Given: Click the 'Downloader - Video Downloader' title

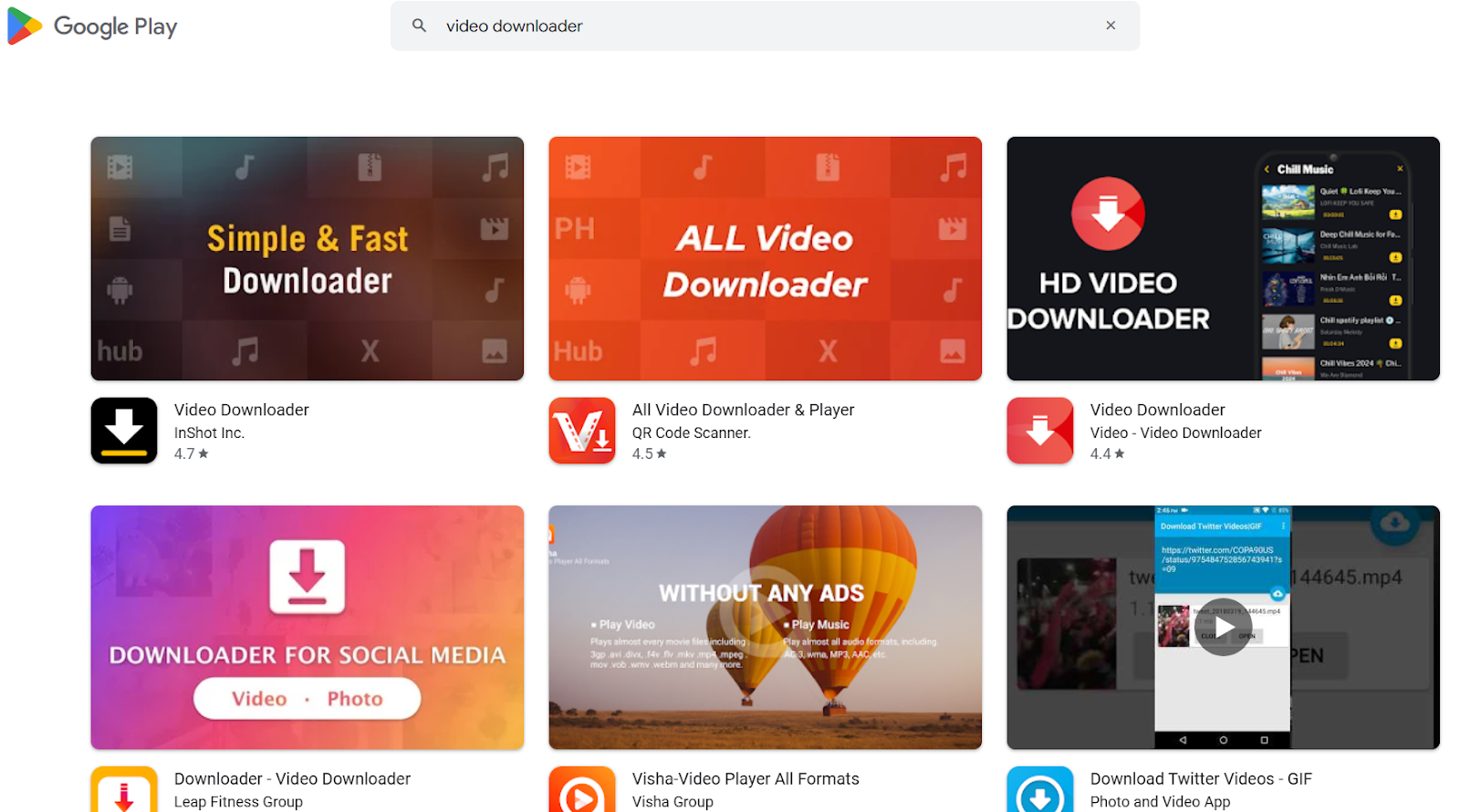Looking at the screenshot, I should (x=293, y=778).
